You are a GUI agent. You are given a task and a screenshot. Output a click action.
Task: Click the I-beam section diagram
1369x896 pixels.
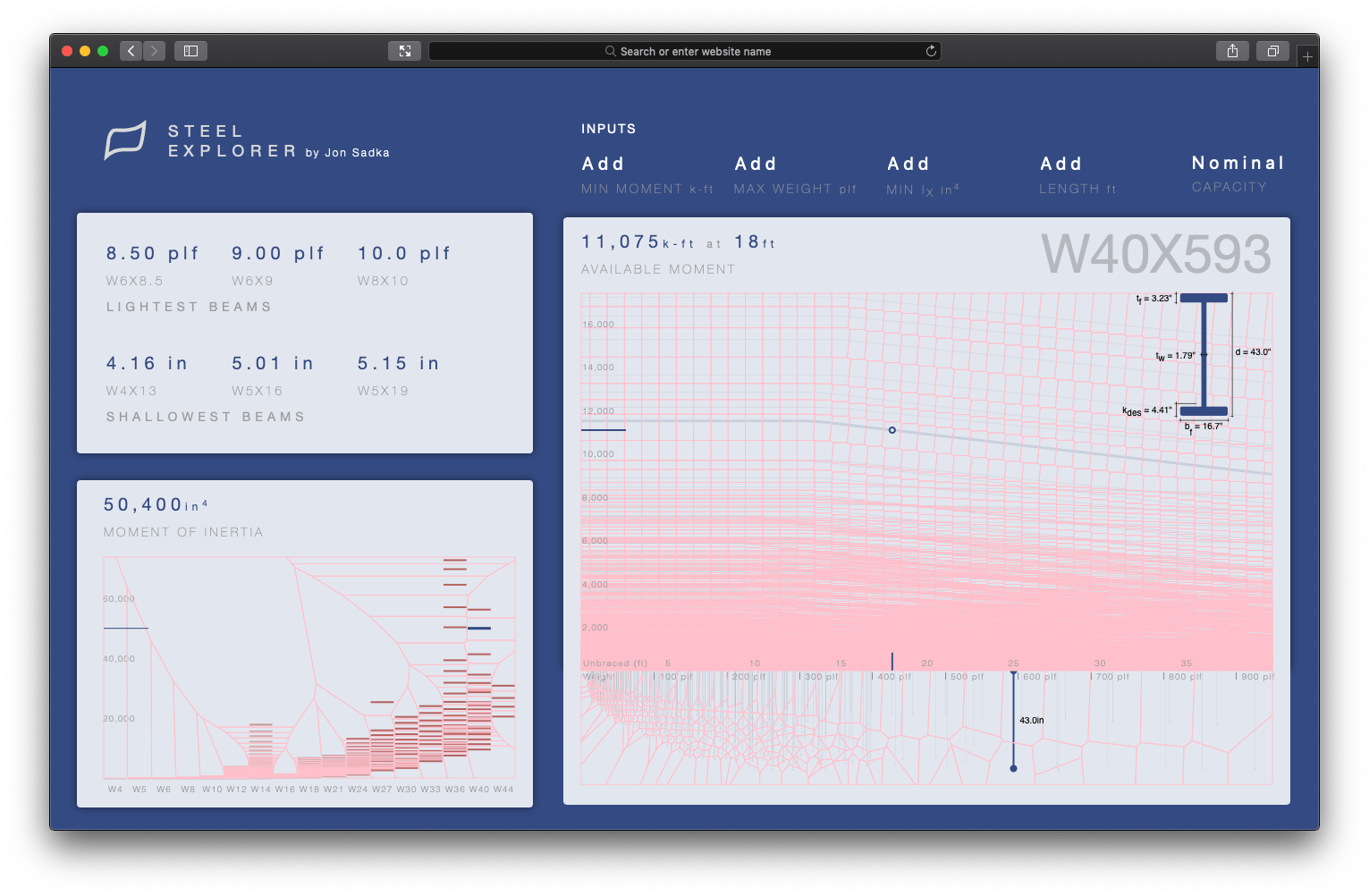click(1204, 355)
